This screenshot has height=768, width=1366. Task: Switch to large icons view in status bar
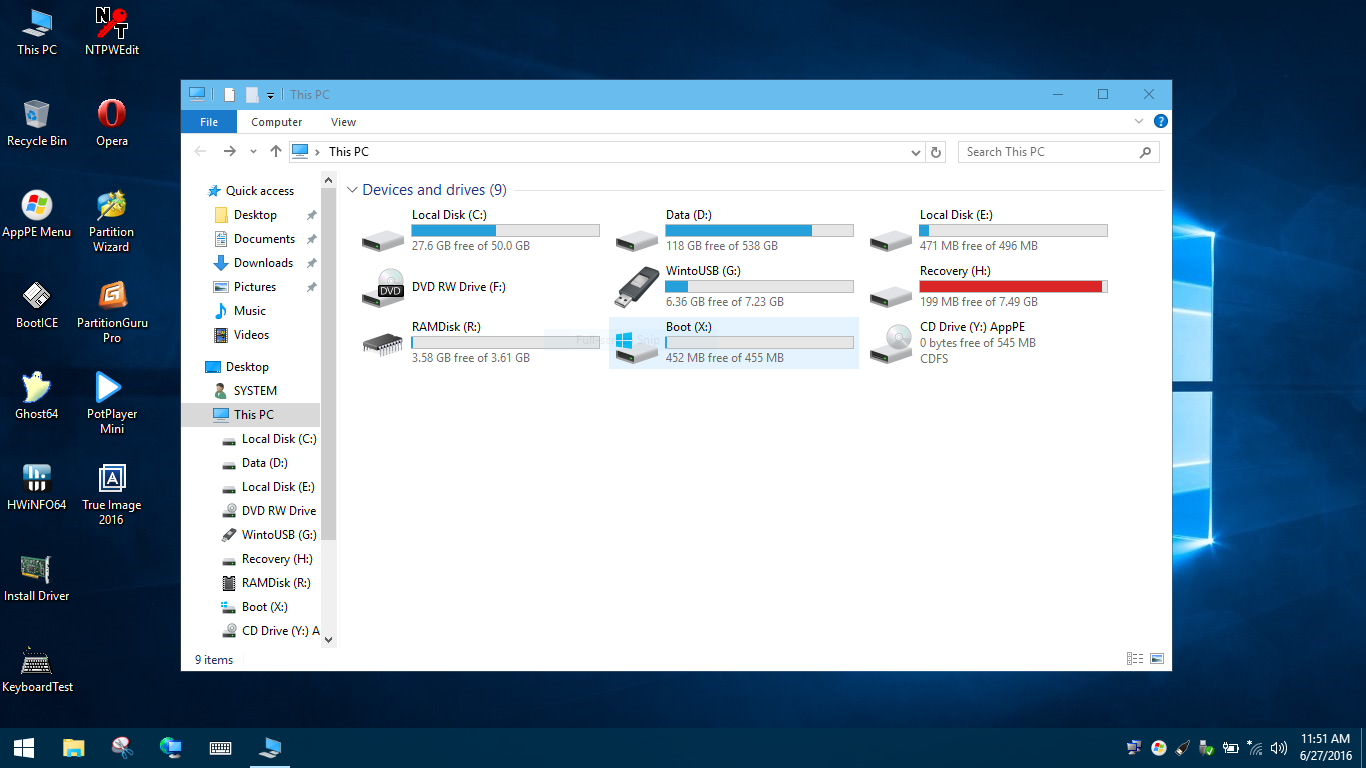click(1157, 659)
